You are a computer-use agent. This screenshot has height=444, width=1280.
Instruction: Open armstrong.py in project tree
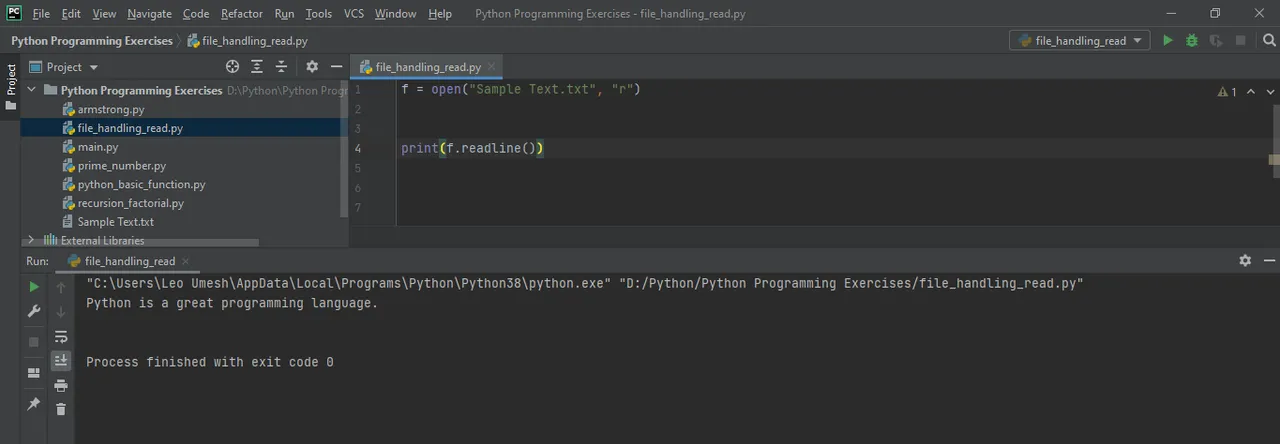pyautogui.click(x=111, y=109)
